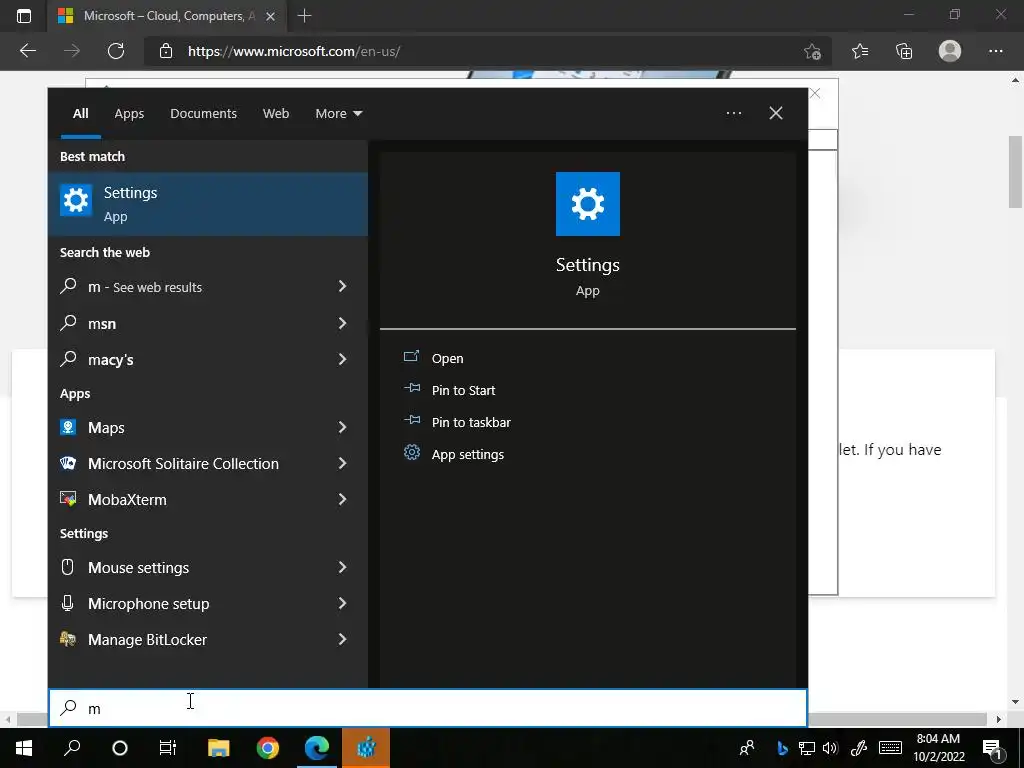This screenshot has height=768, width=1024.
Task: Expand arrow beside Mouse settings
Action: tap(342, 567)
